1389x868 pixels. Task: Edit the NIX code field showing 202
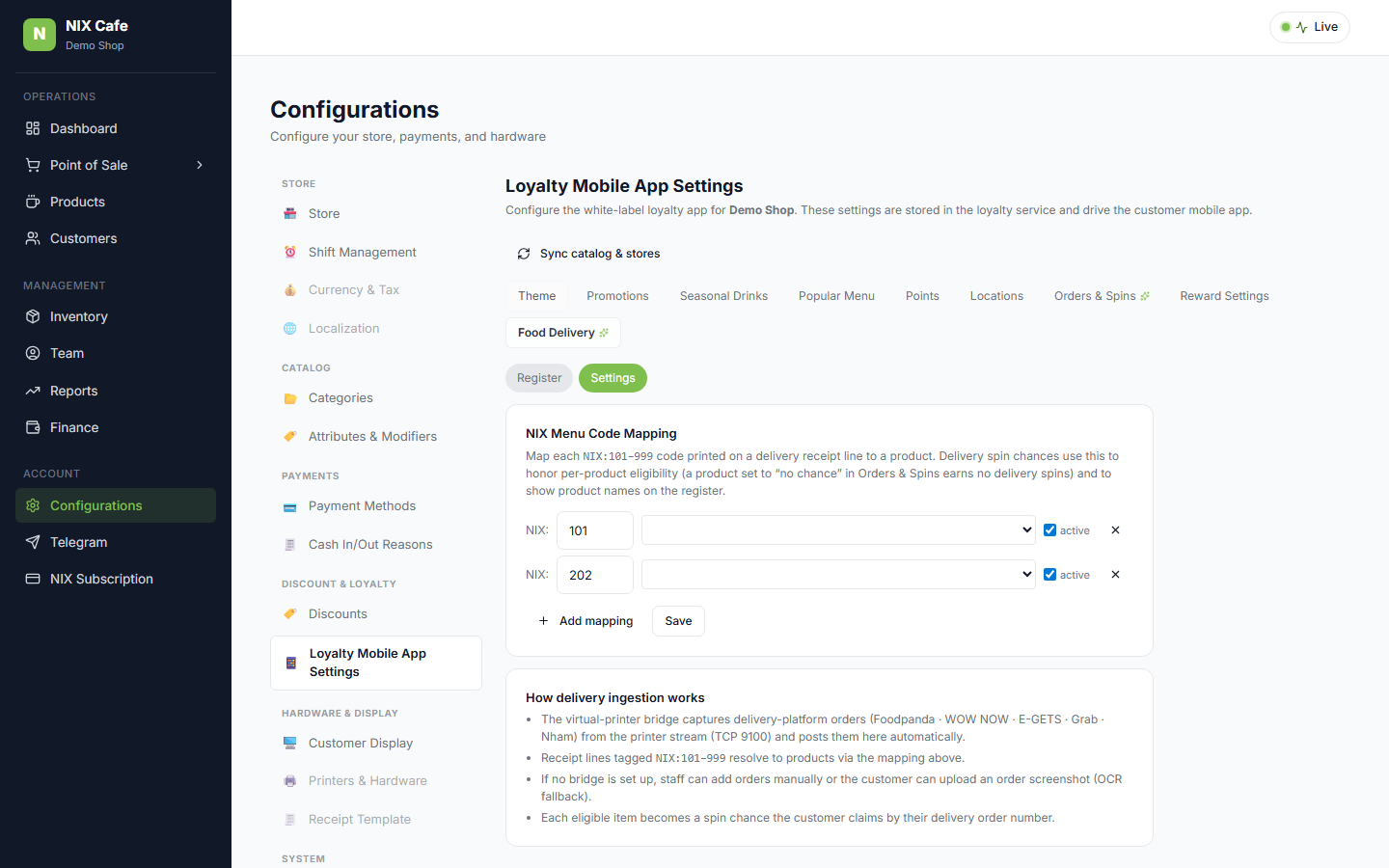595,575
